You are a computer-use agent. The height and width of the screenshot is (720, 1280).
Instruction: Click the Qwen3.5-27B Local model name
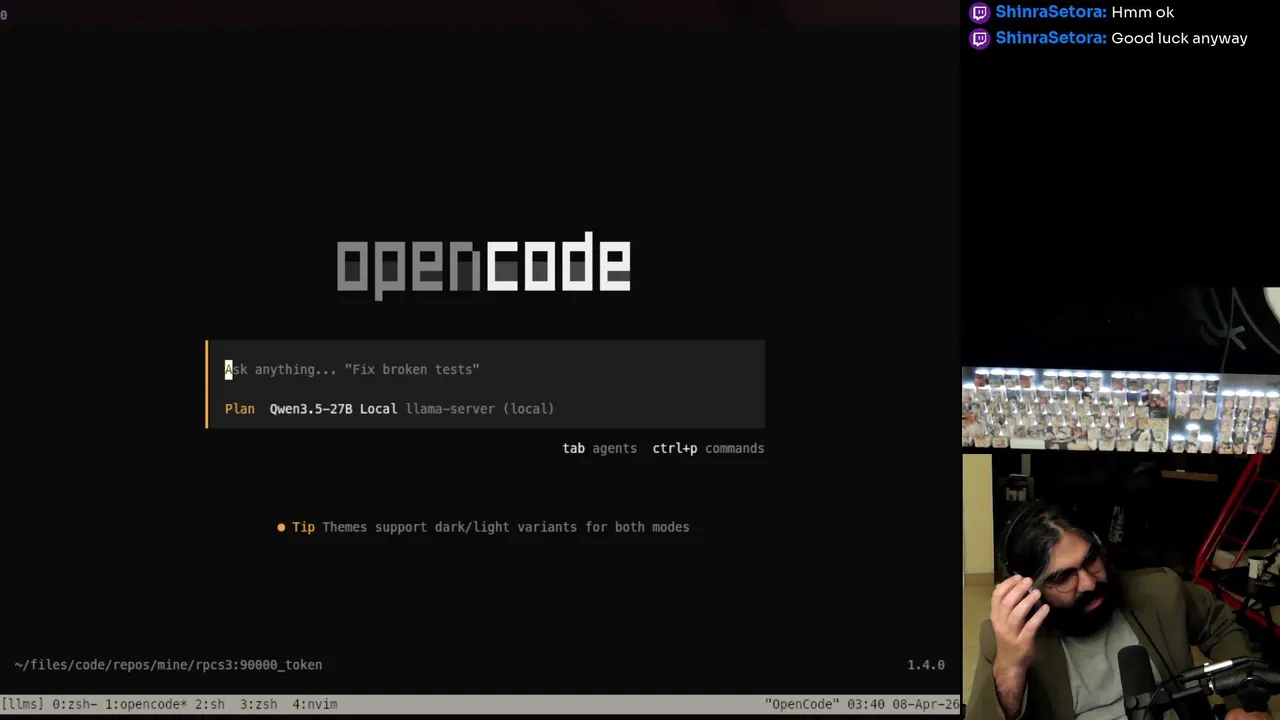pyautogui.click(x=333, y=408)
